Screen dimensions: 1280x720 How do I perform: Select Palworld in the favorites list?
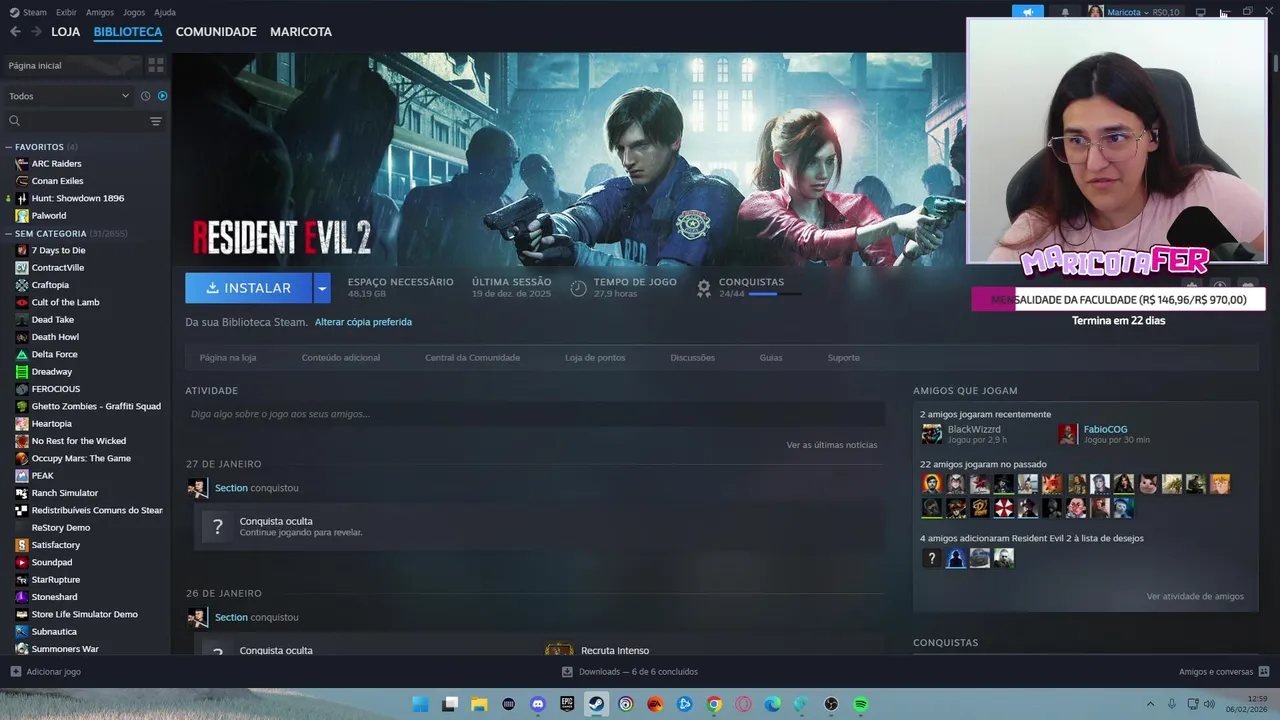[x=49, y=215]
